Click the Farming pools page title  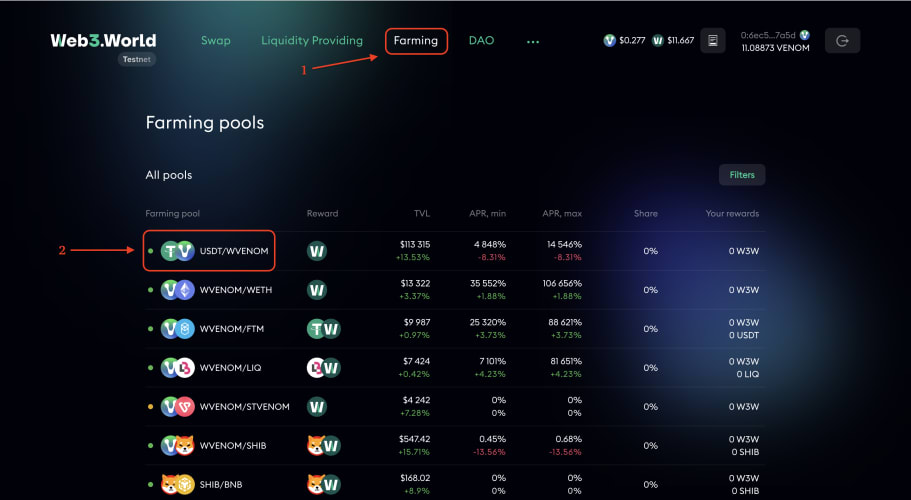(x=205, y=123)
